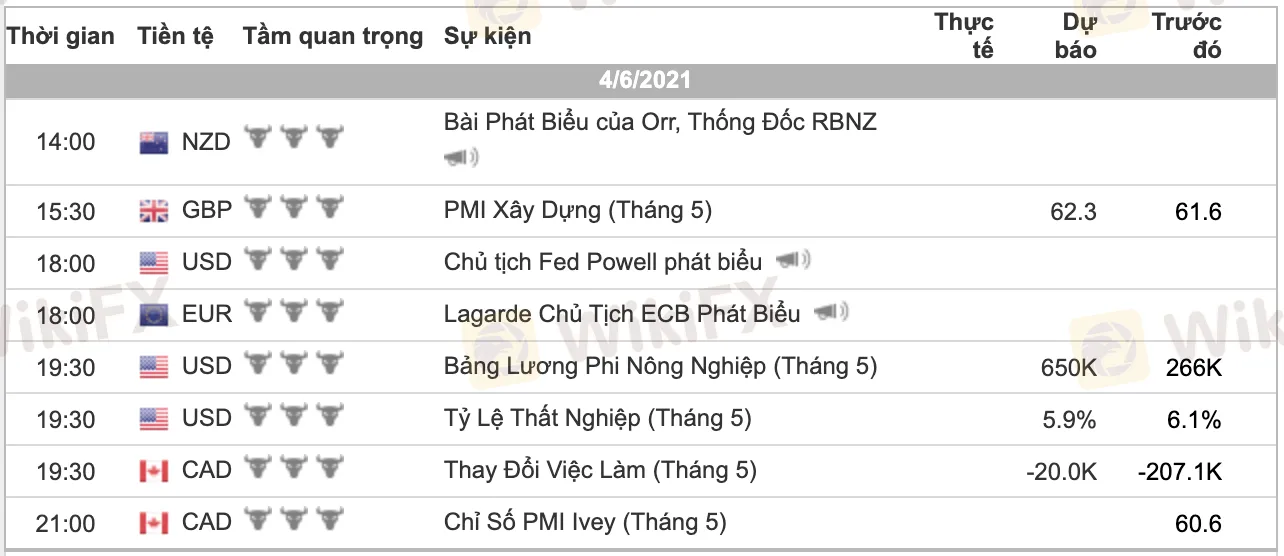Click the 4/6/2021 date header row

pyautogui.click(x=644, y=80)
